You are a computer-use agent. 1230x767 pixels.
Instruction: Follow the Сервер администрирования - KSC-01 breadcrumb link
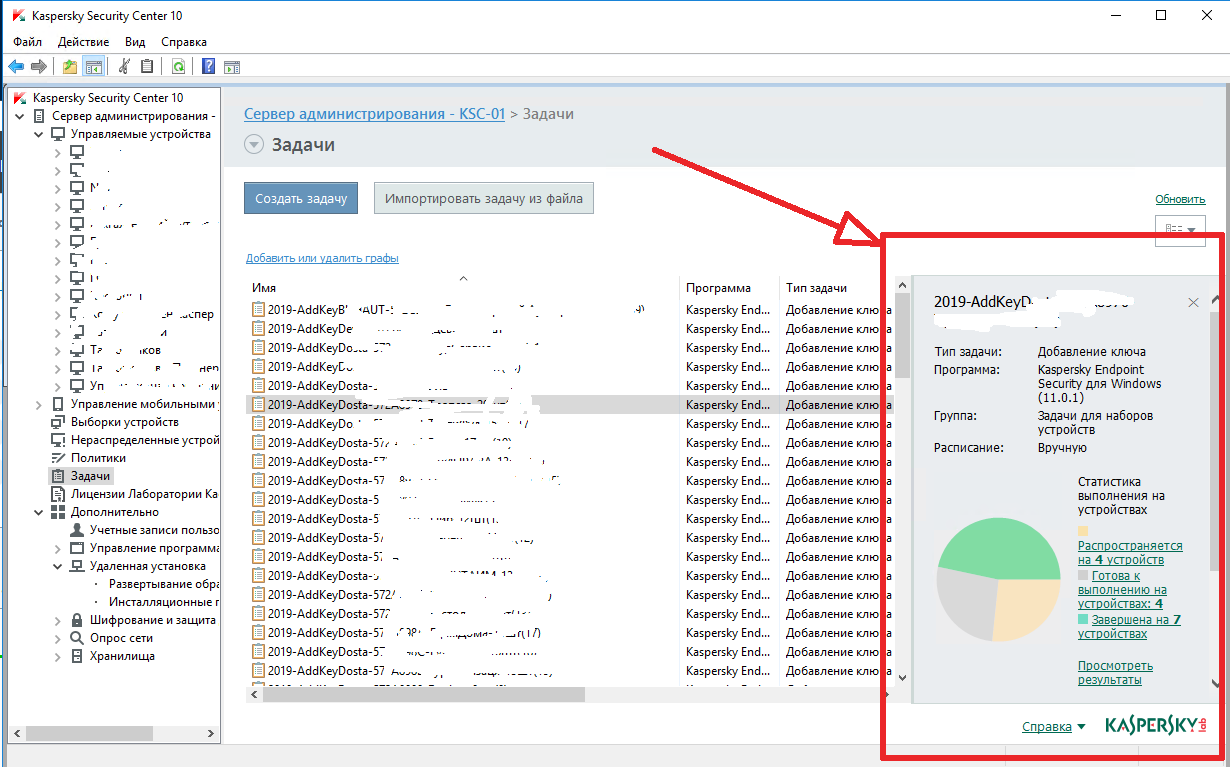click(374, 114)
